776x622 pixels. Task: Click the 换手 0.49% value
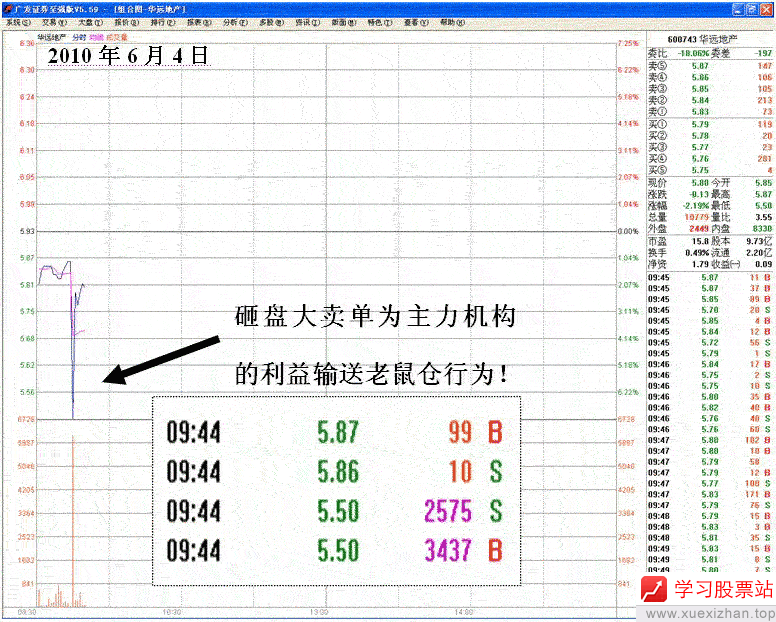point(697,252)
